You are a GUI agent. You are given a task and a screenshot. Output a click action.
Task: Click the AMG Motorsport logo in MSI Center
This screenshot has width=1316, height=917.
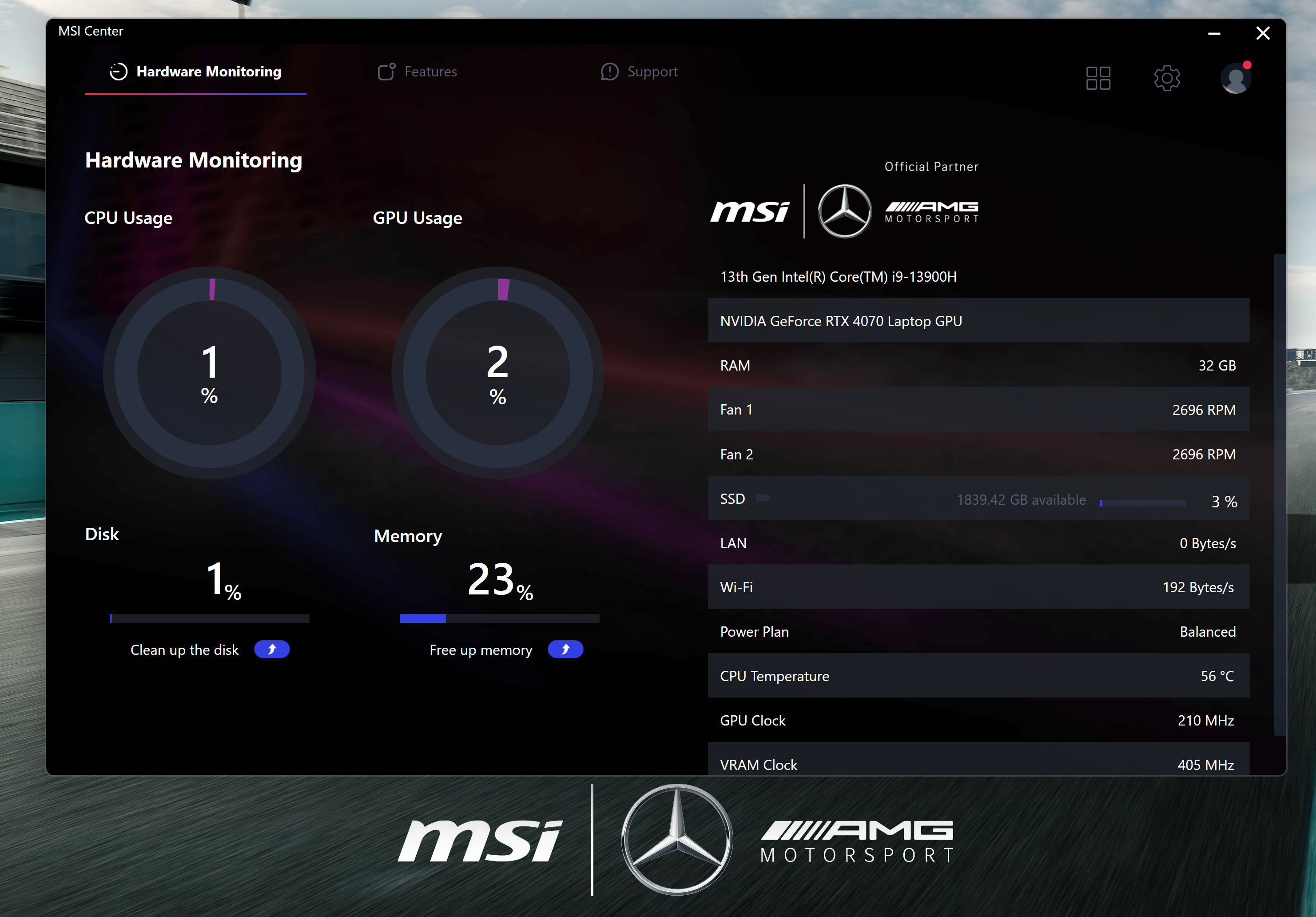click(932, 211)
